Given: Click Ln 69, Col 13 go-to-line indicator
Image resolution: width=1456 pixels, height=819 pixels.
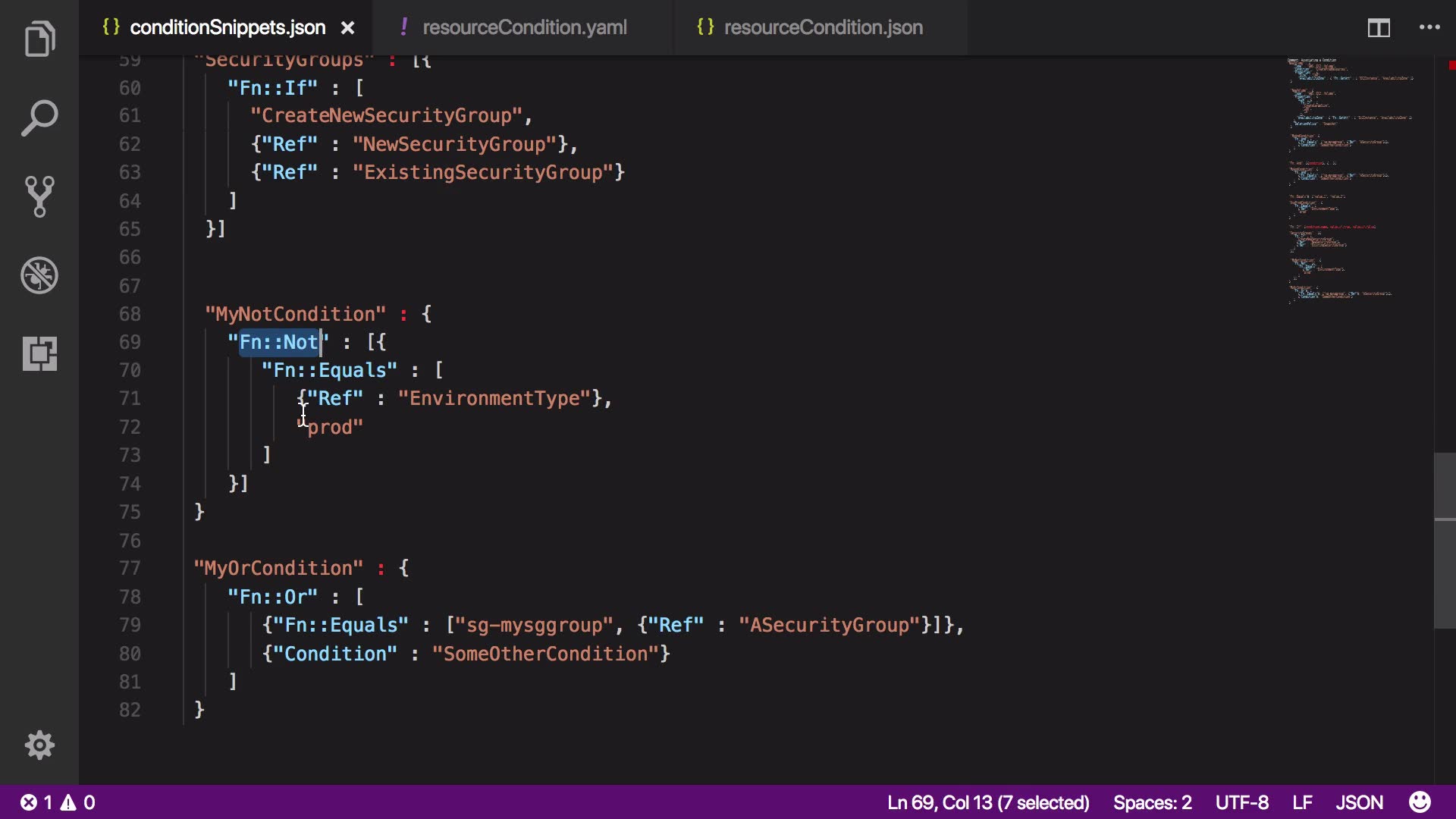Looking at the screenshot, I should pyautogui.click(x=987, y=802).
